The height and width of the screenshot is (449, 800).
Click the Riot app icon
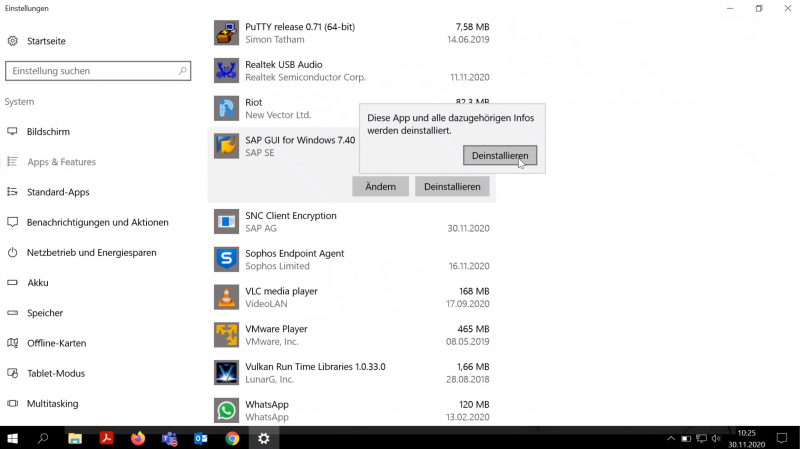pyautogui.click(x=226, y=108)
